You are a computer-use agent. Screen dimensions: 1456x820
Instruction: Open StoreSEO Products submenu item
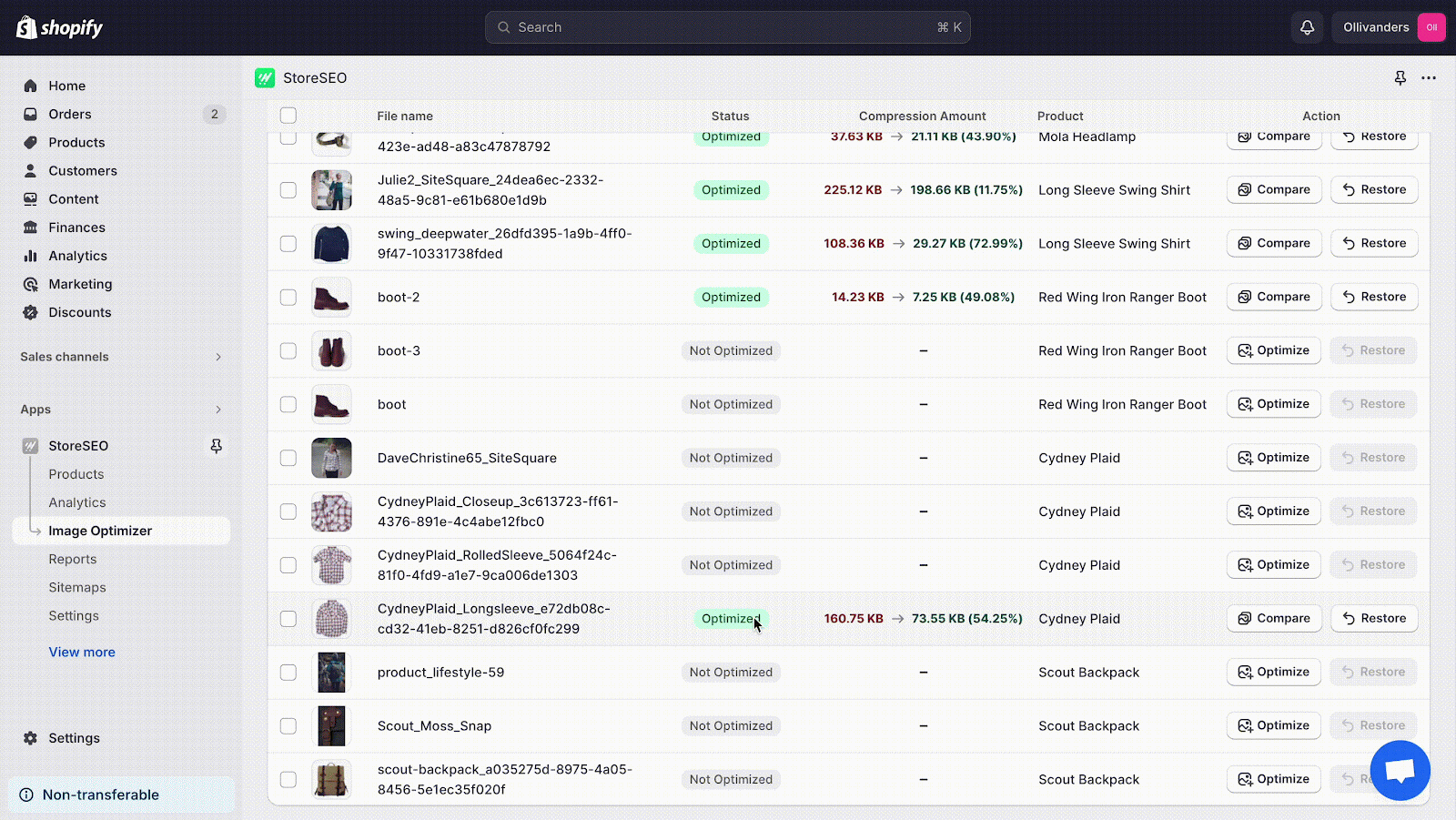76,474
